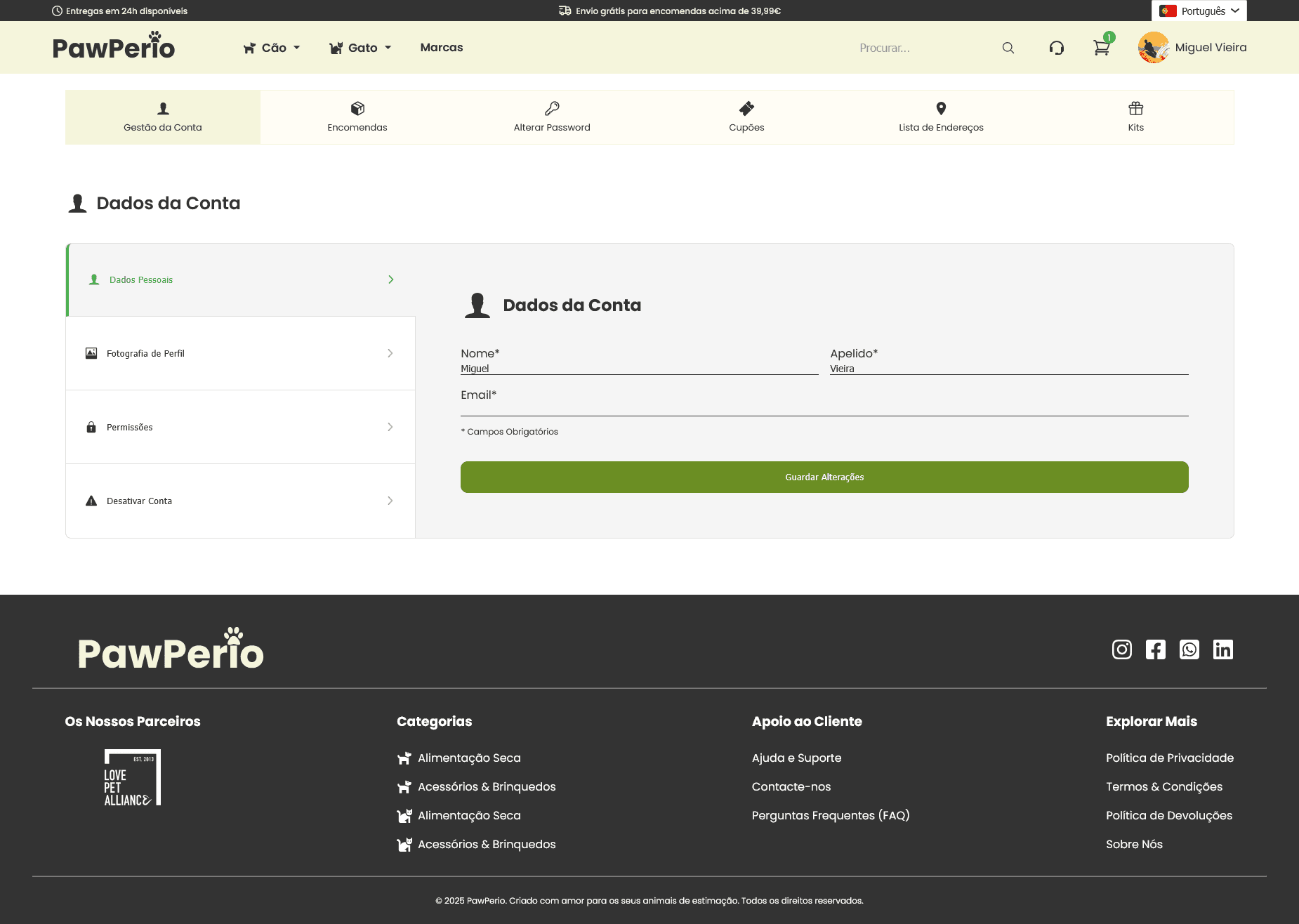The width and height of the screenshot is (1299, 924).
Task: Visit PawPerio's Instagram page
Action: (1121, 649)
